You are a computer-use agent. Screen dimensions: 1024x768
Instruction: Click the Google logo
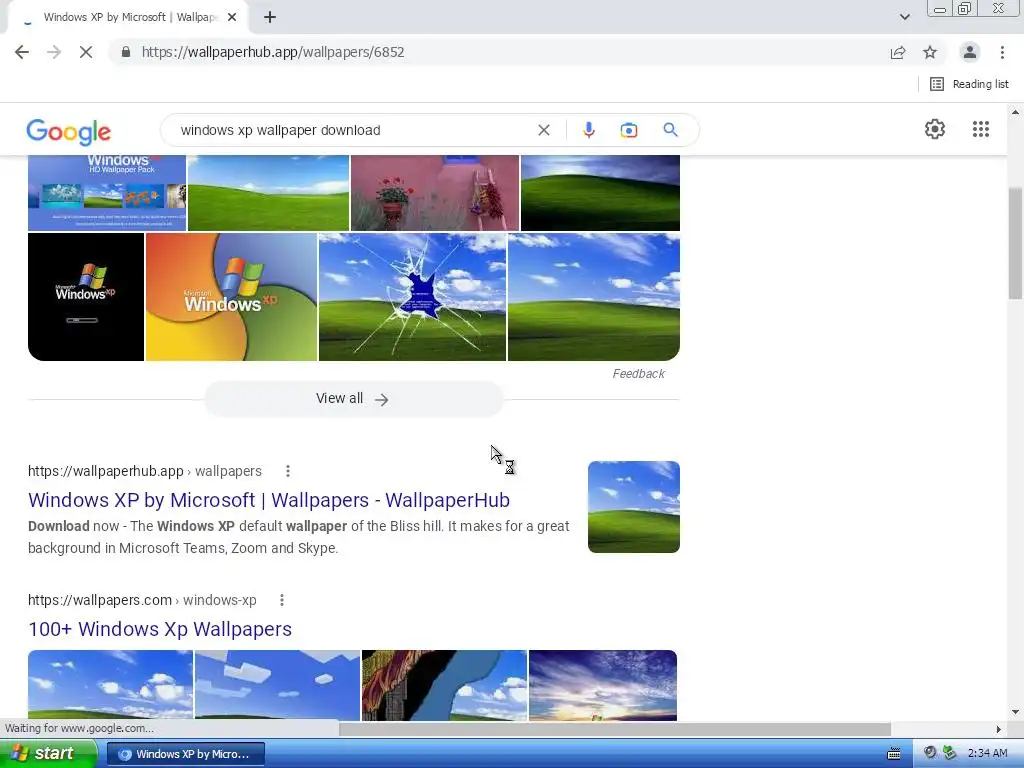point(69,131)
